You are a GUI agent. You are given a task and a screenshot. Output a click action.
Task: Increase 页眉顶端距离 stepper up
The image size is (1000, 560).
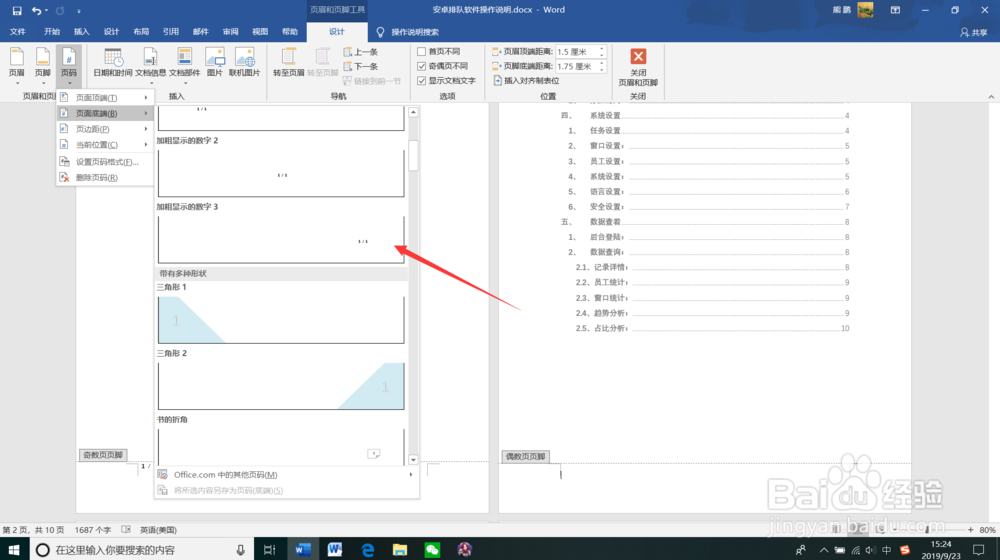601,48
